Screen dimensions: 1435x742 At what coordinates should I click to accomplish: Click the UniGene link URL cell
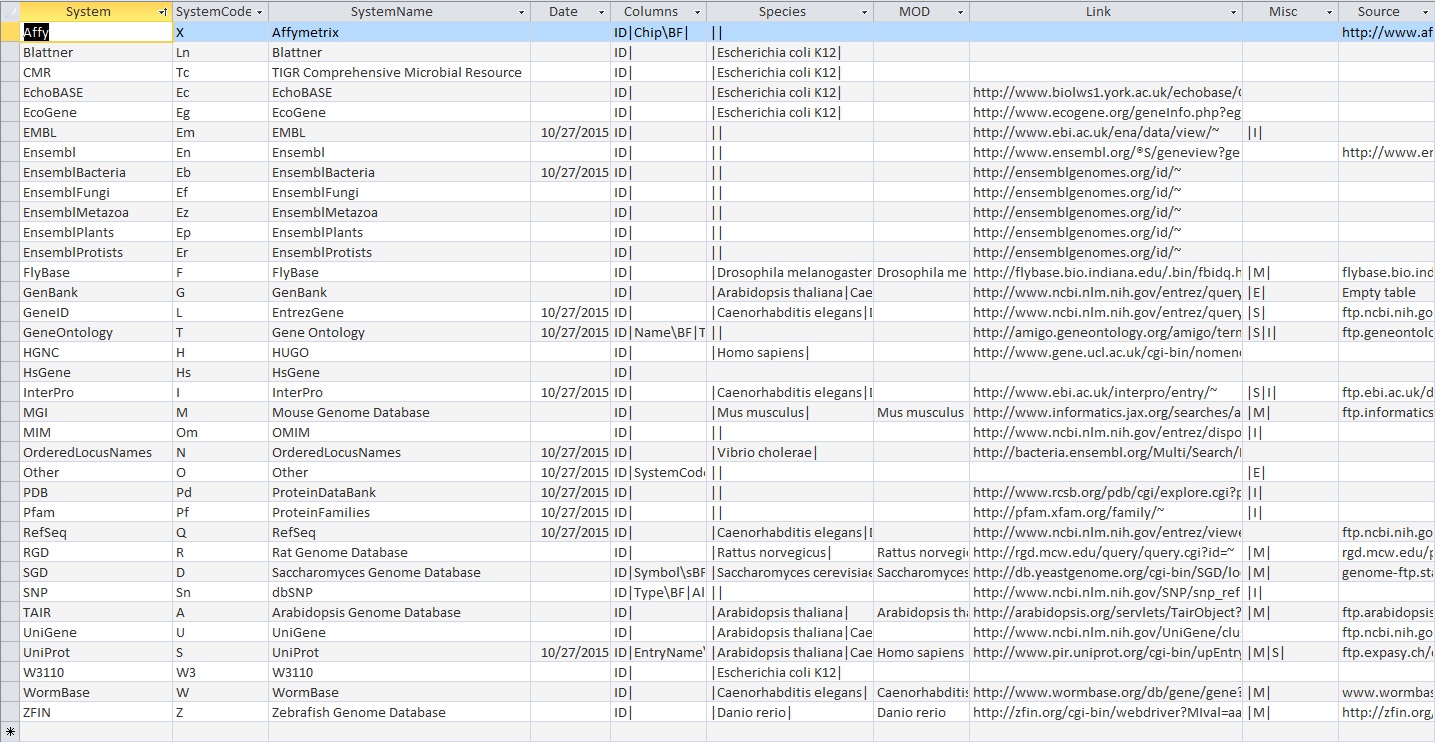1106,632
